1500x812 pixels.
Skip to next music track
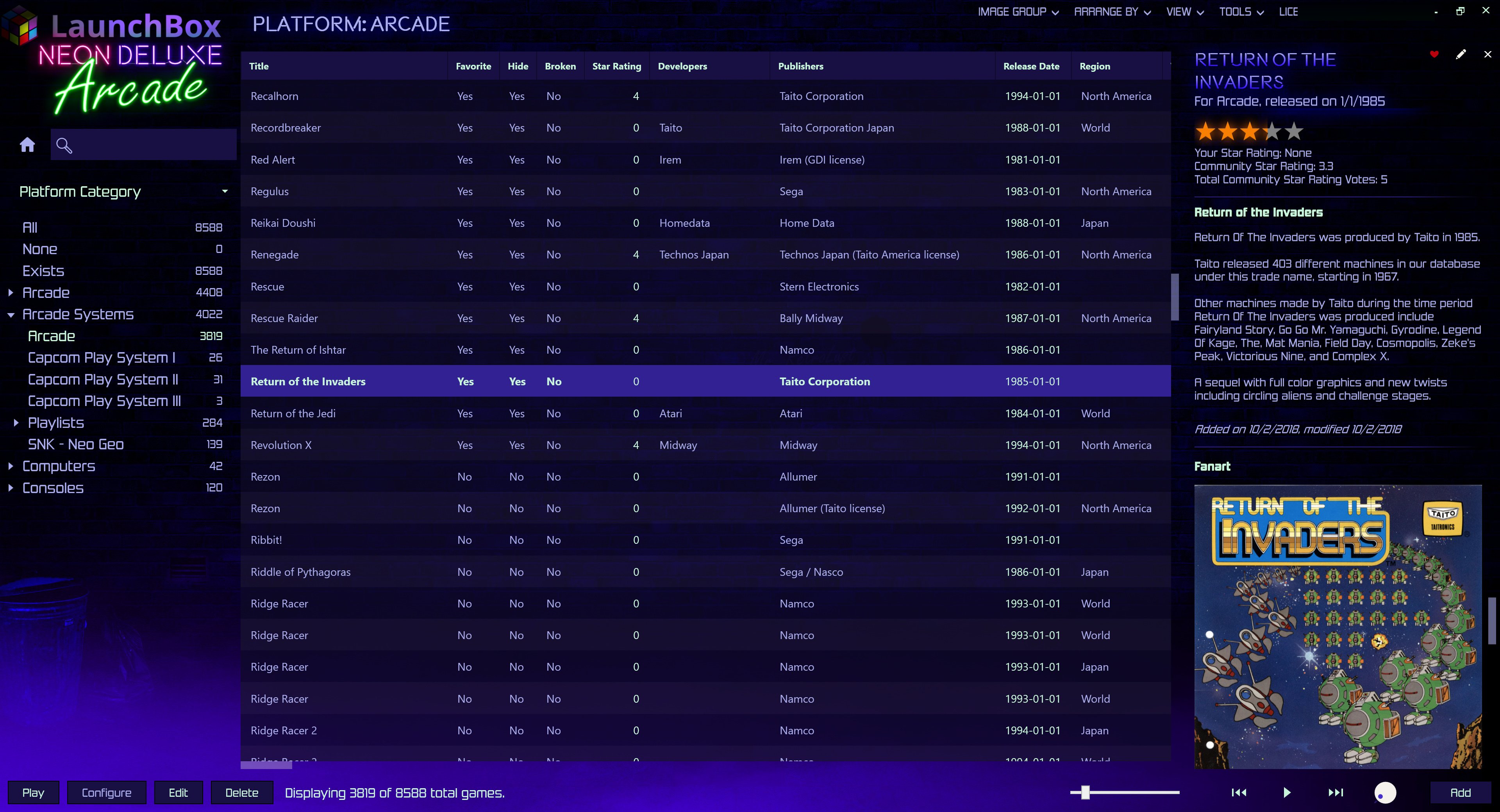click(x=1336, y=792)
